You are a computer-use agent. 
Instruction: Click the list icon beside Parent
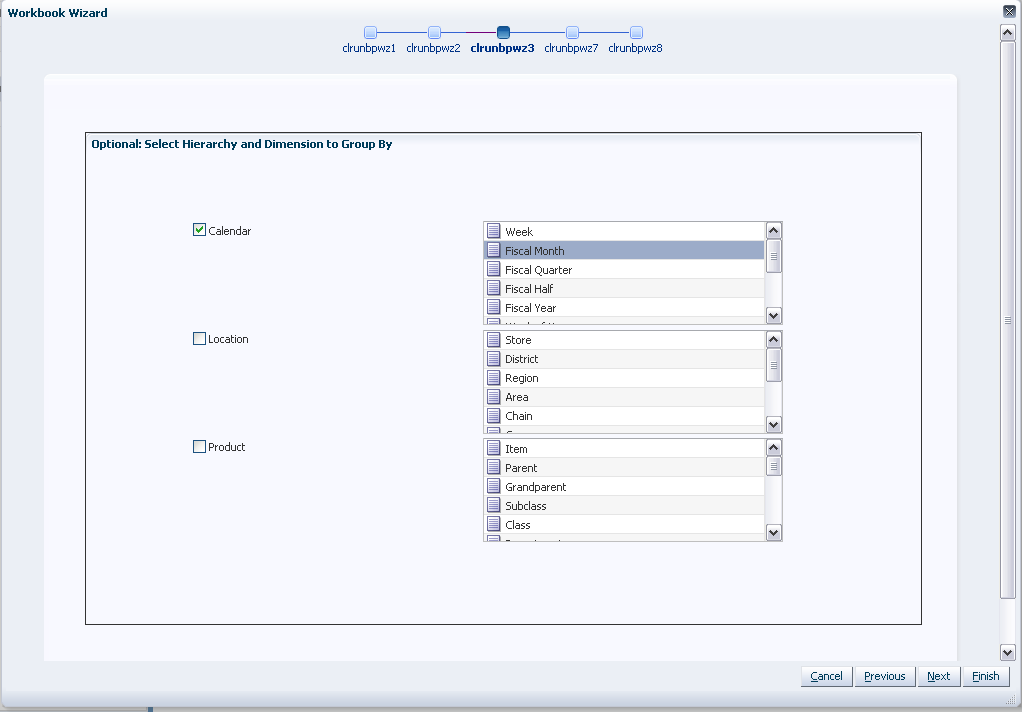coord(493,467)
